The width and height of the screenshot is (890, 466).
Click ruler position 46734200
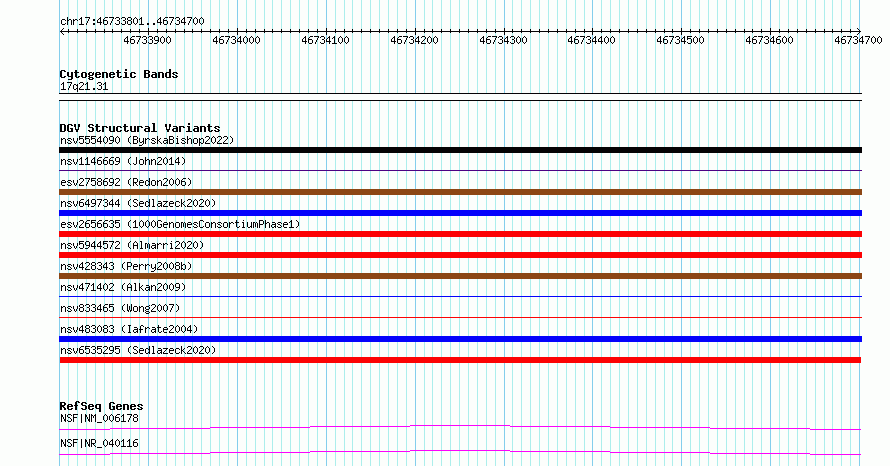pos(414,40)
